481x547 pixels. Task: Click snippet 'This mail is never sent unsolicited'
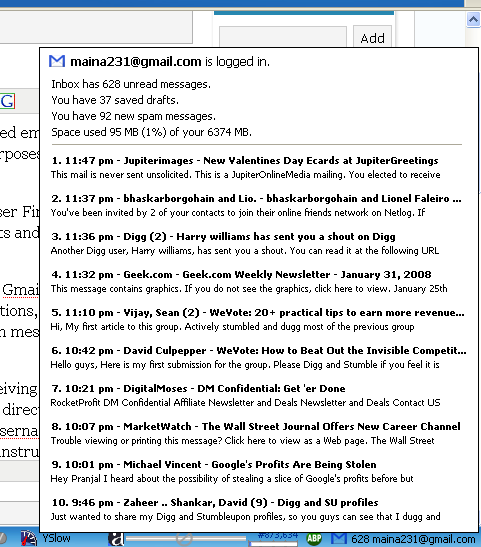coord(246,175)
